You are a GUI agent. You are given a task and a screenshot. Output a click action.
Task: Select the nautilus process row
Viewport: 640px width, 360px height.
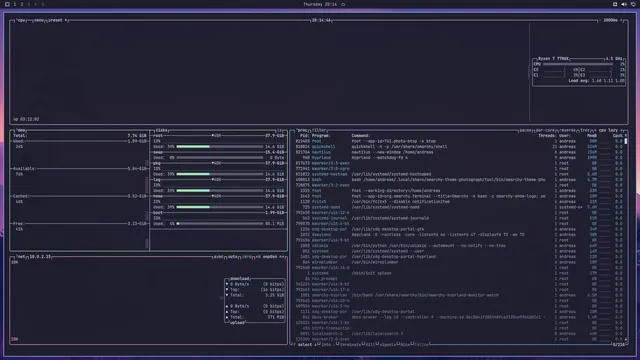459,152
